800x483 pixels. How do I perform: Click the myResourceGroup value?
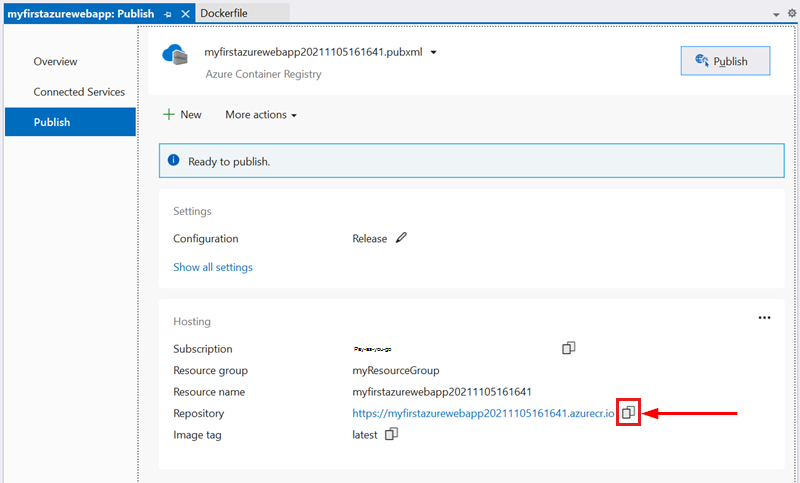396,370
